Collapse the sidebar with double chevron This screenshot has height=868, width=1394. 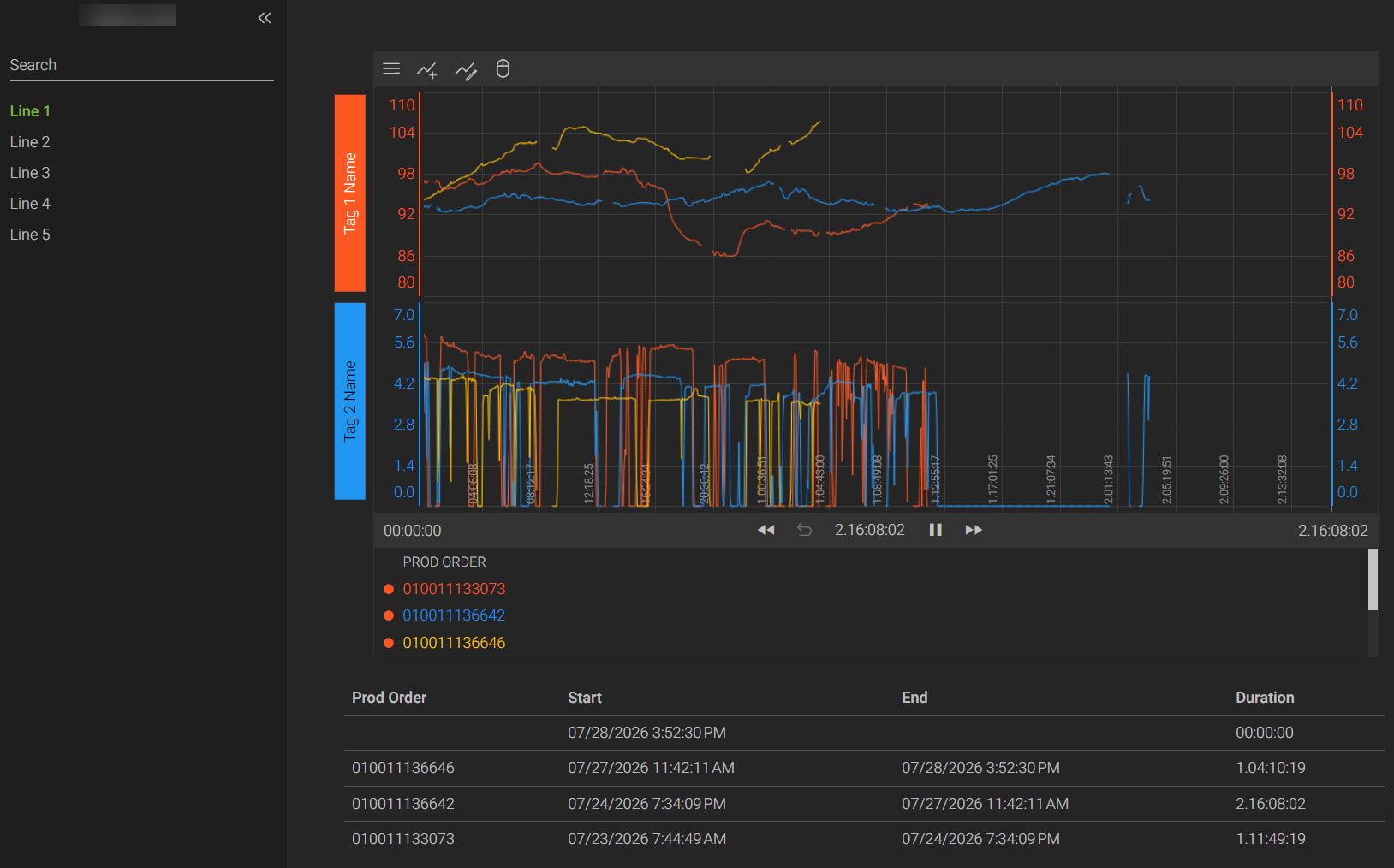pyautogui.click(x=265, y=18)
